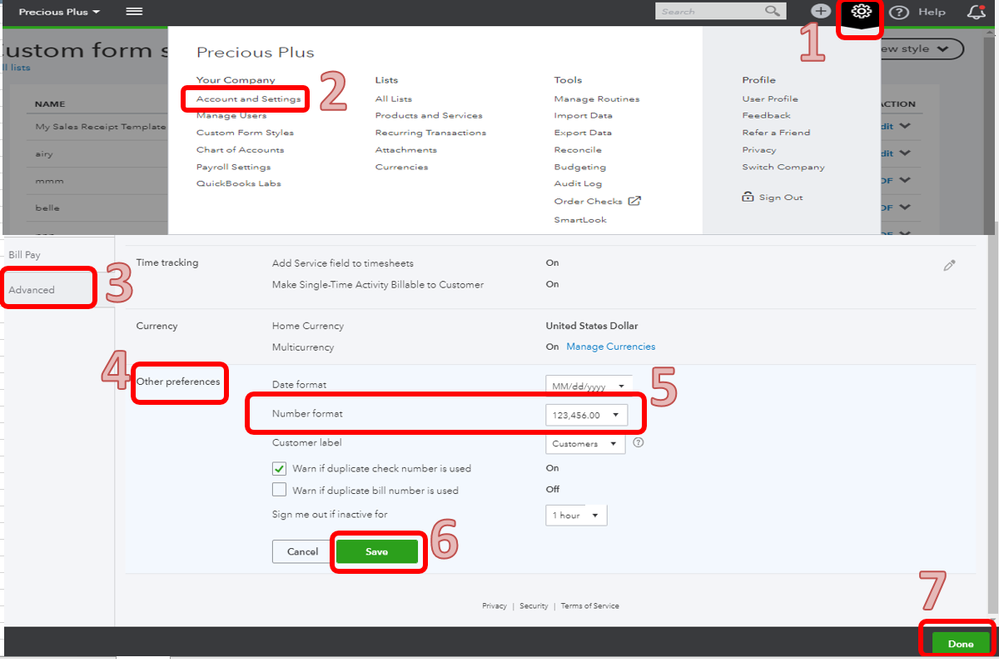Viewport: 999px width, 659px height.
Task: Expand action arrow for airy row
Action: tap(905, 154)
